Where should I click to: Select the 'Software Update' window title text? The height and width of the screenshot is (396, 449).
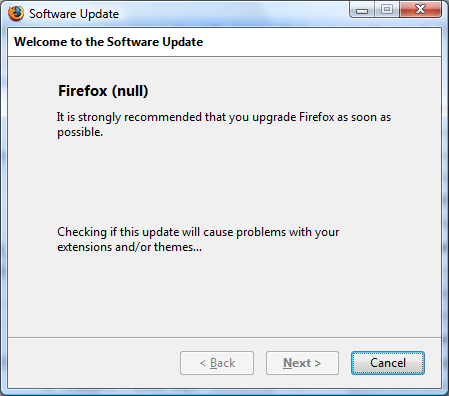click(74, 14)
